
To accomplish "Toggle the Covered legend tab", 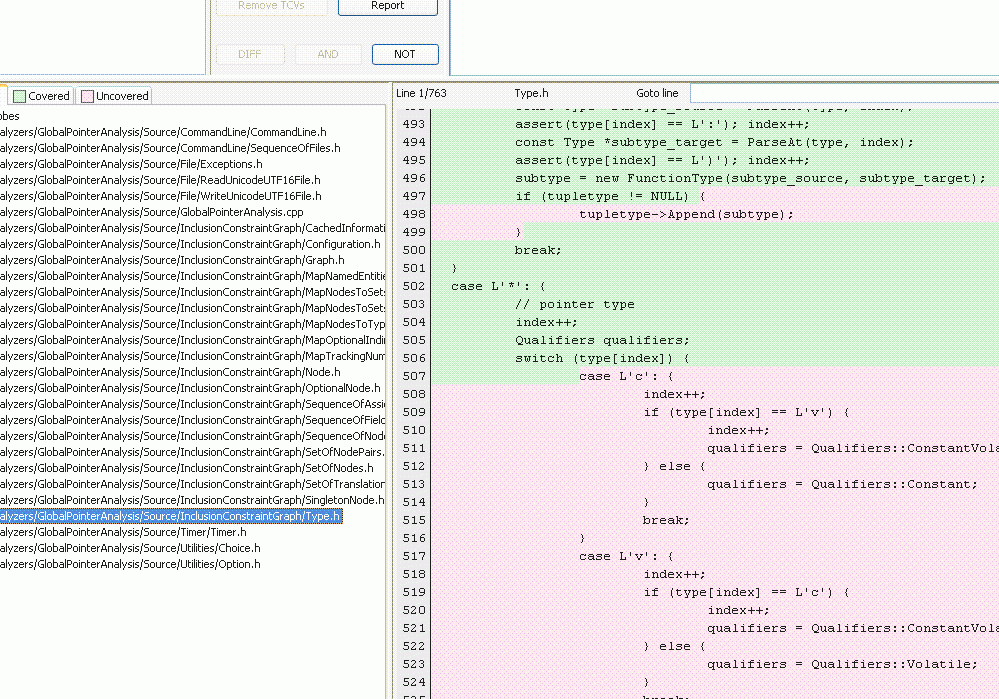I will (x=40, y=95).
